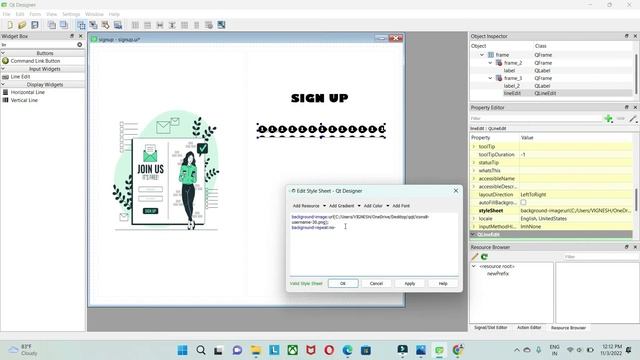Collapse the frame node in Object Inspector
Viewport: 640px width, 360px height.
pos(482,55)
